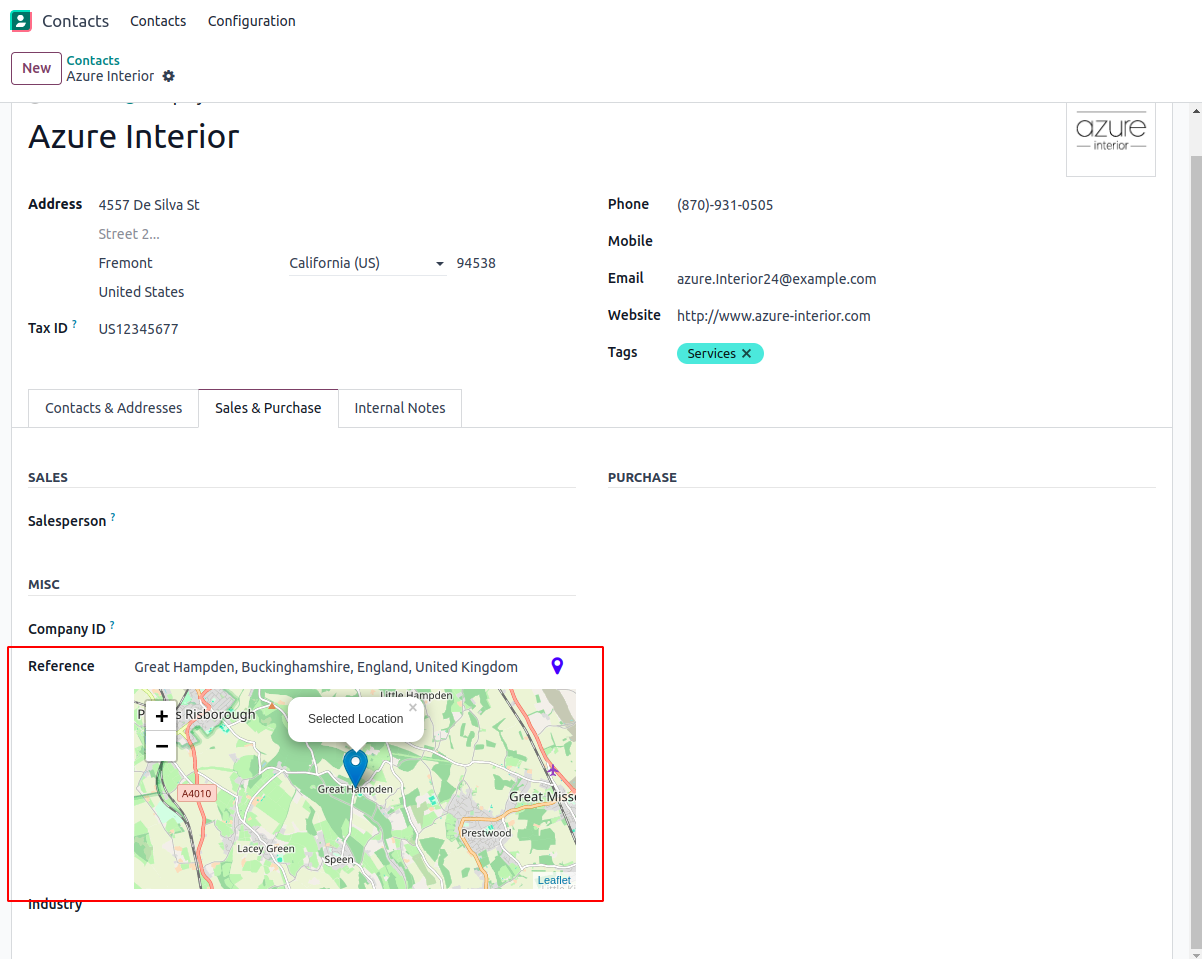Close the Selected Location popup
Screen dimensions: 1202x959
[x=412, y=708]
